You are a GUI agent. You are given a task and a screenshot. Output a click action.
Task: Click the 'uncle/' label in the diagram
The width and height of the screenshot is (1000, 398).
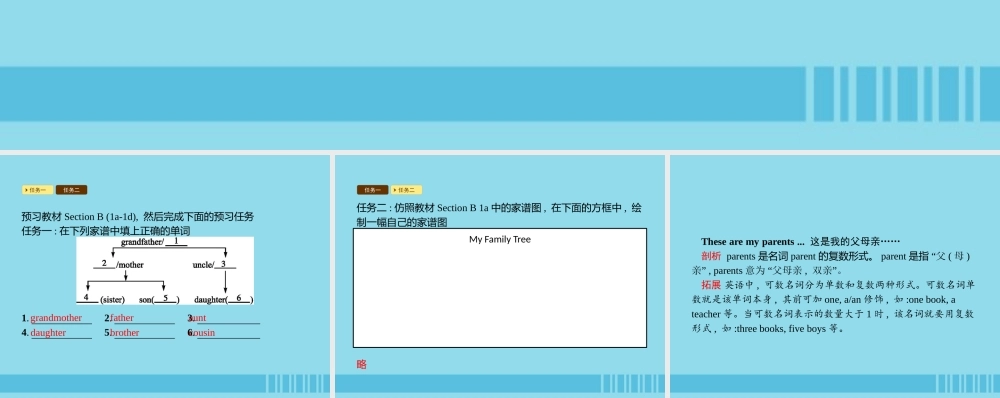coord(203,265)
